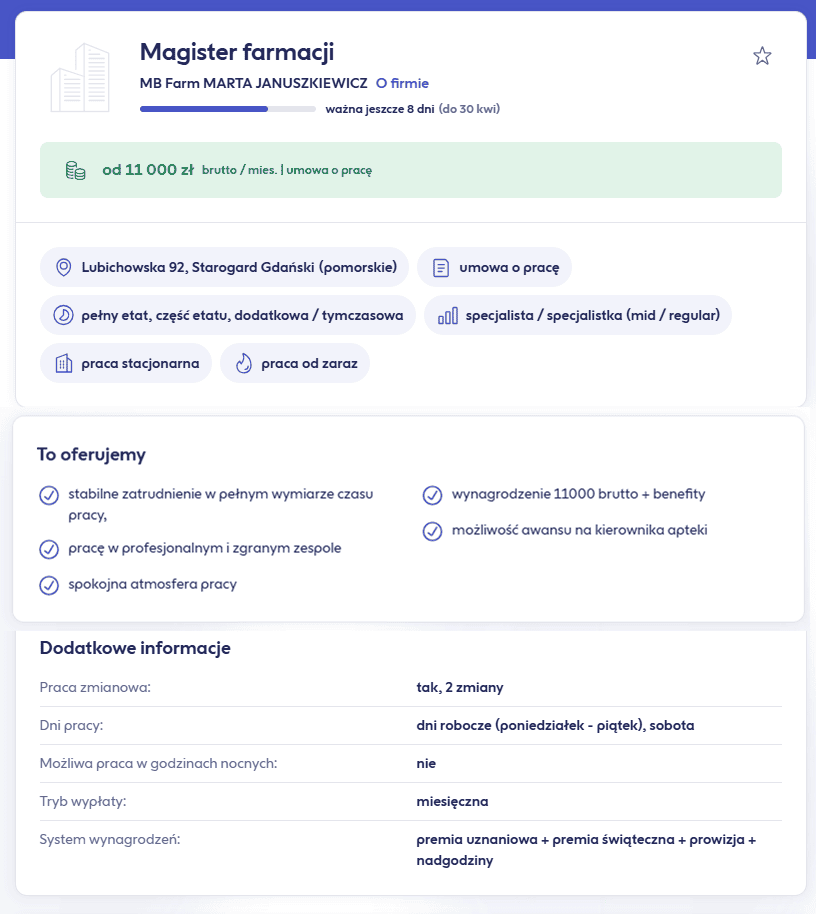Click checkmark beside "wynagrodzenie 11000 brutto"
816x914 pixels.
point(432,495)
